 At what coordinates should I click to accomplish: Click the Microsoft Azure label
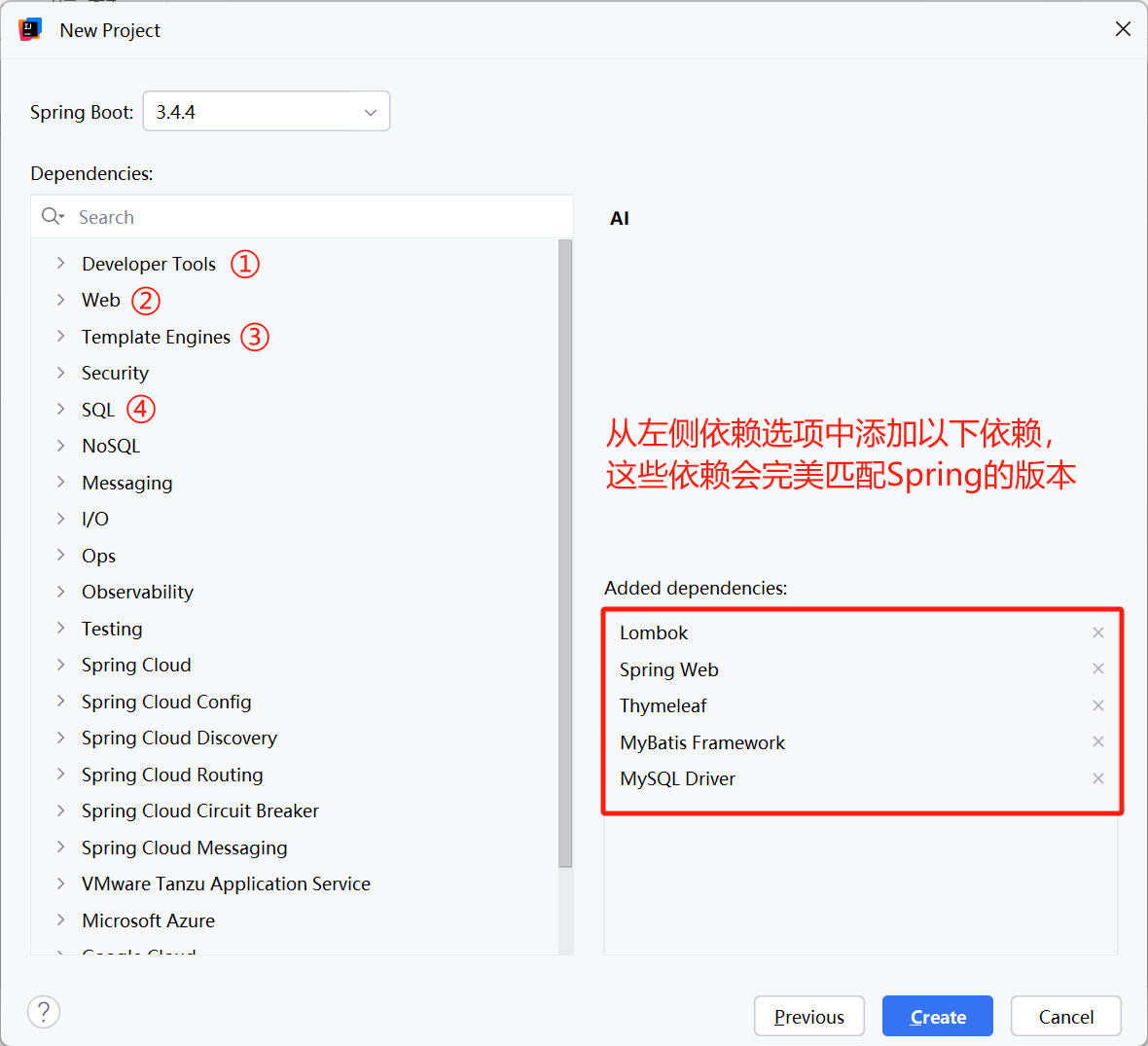point(149,920)
